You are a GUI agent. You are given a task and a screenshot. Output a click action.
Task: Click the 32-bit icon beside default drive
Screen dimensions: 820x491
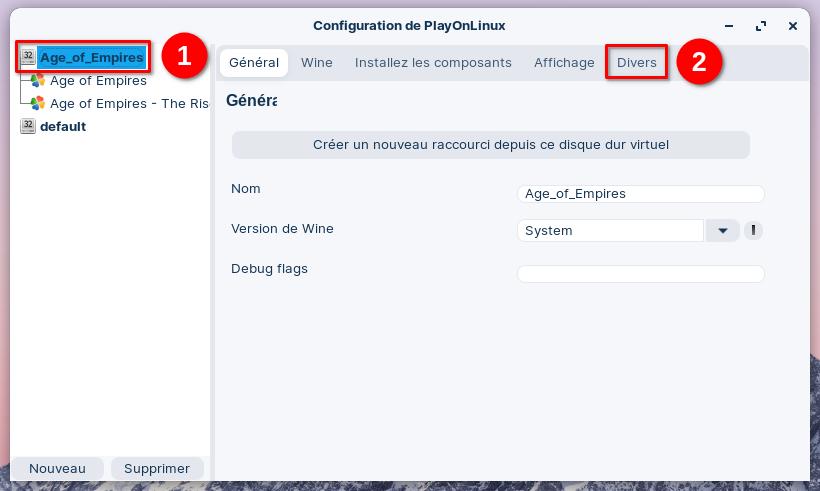(x=28, y=126)
